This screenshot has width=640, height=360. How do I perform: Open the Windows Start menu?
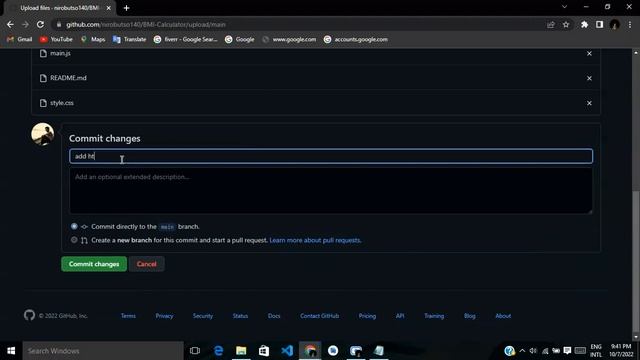click(x=11, y=351)
